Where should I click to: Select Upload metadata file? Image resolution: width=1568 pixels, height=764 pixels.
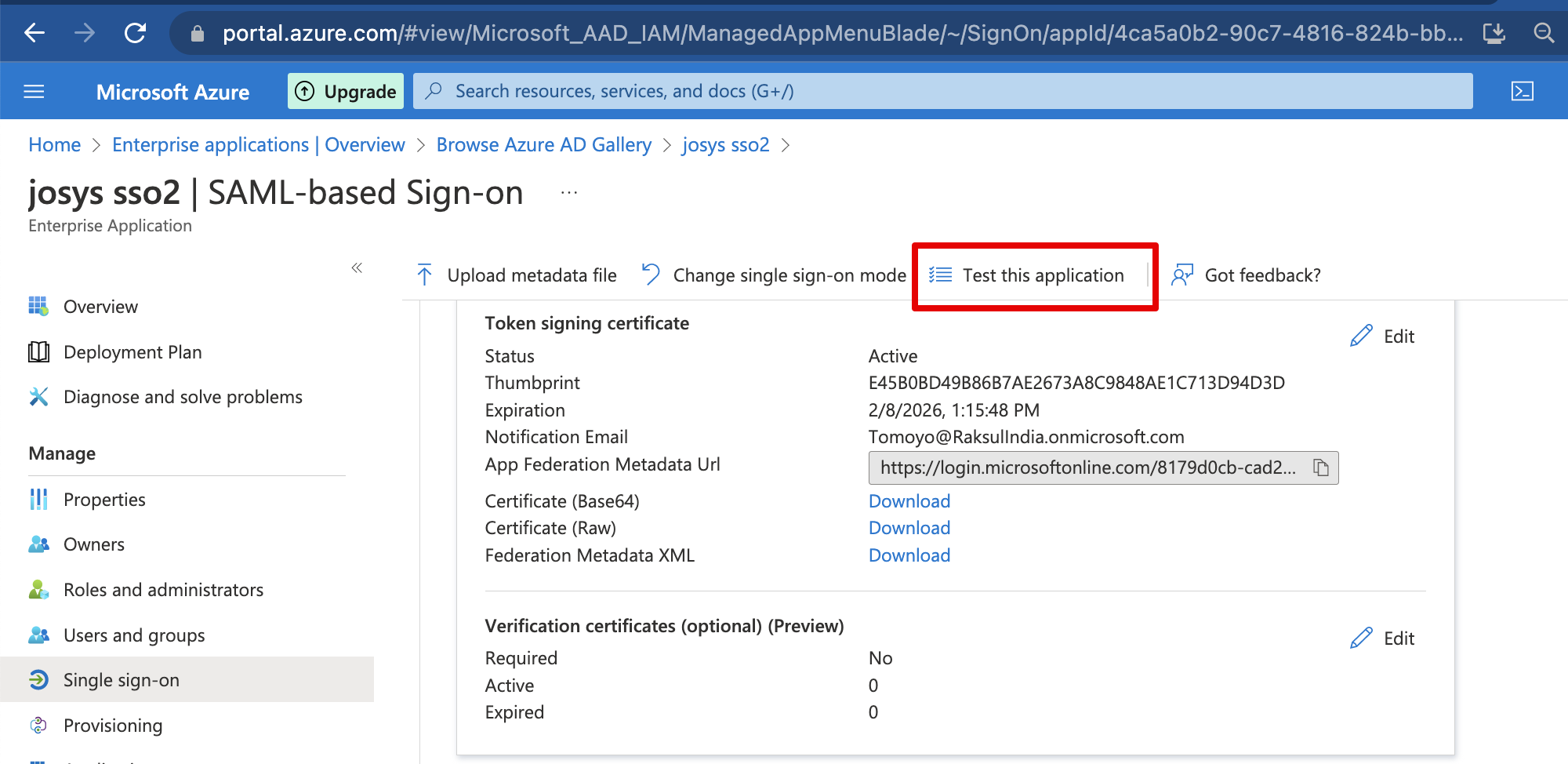[517, 275]
